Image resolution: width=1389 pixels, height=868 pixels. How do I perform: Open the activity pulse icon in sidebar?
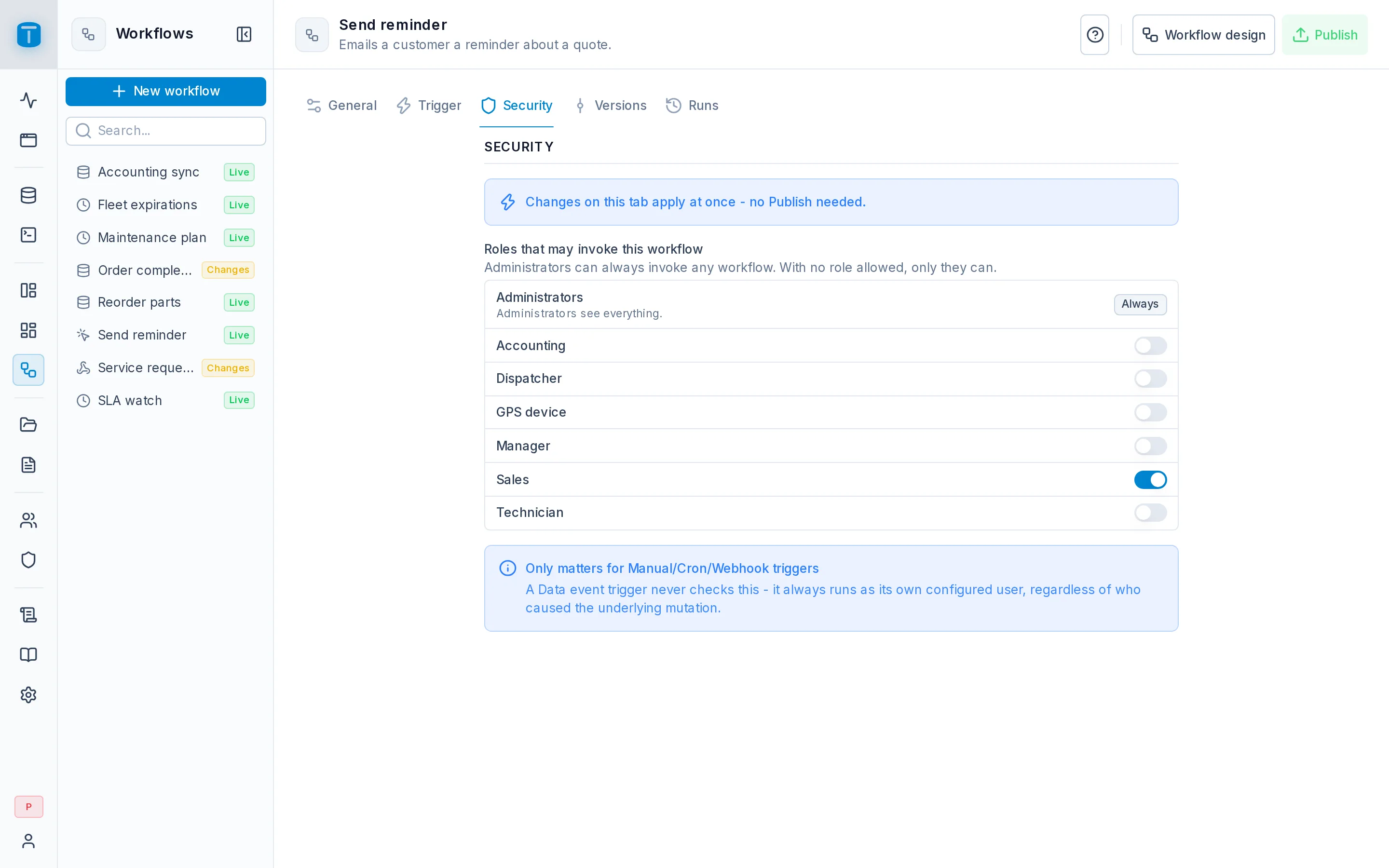tap(29, 100)
